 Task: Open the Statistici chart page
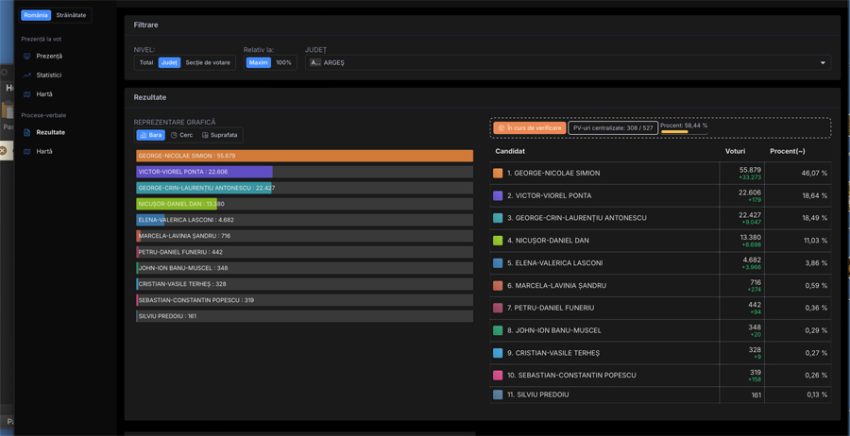(49, 75)
